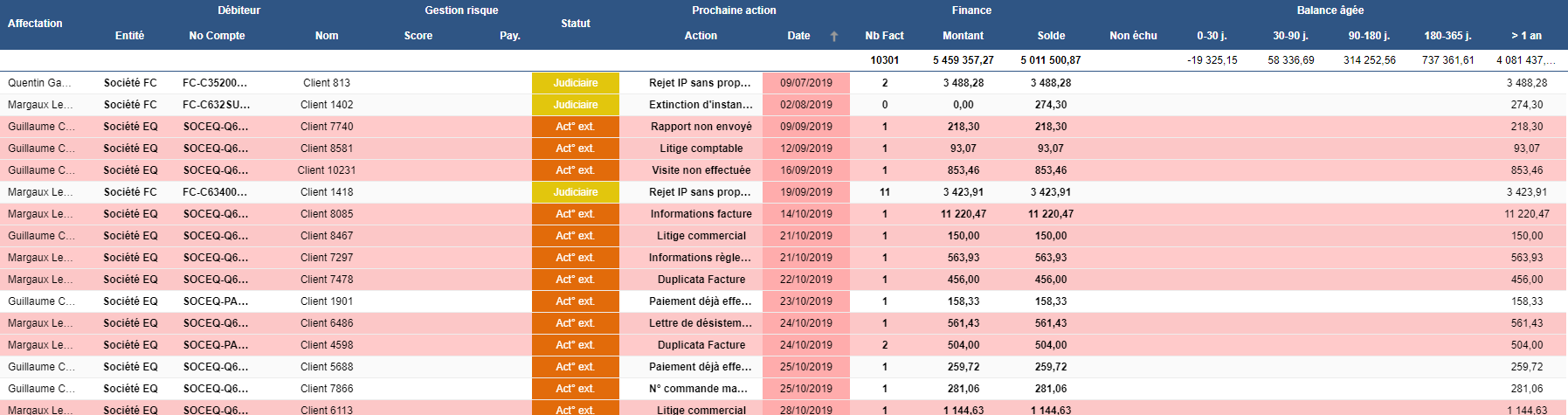Click the date 09/07/2019 cell
Viewport: 1568px width, 415px height.
(x=805, y=83)
